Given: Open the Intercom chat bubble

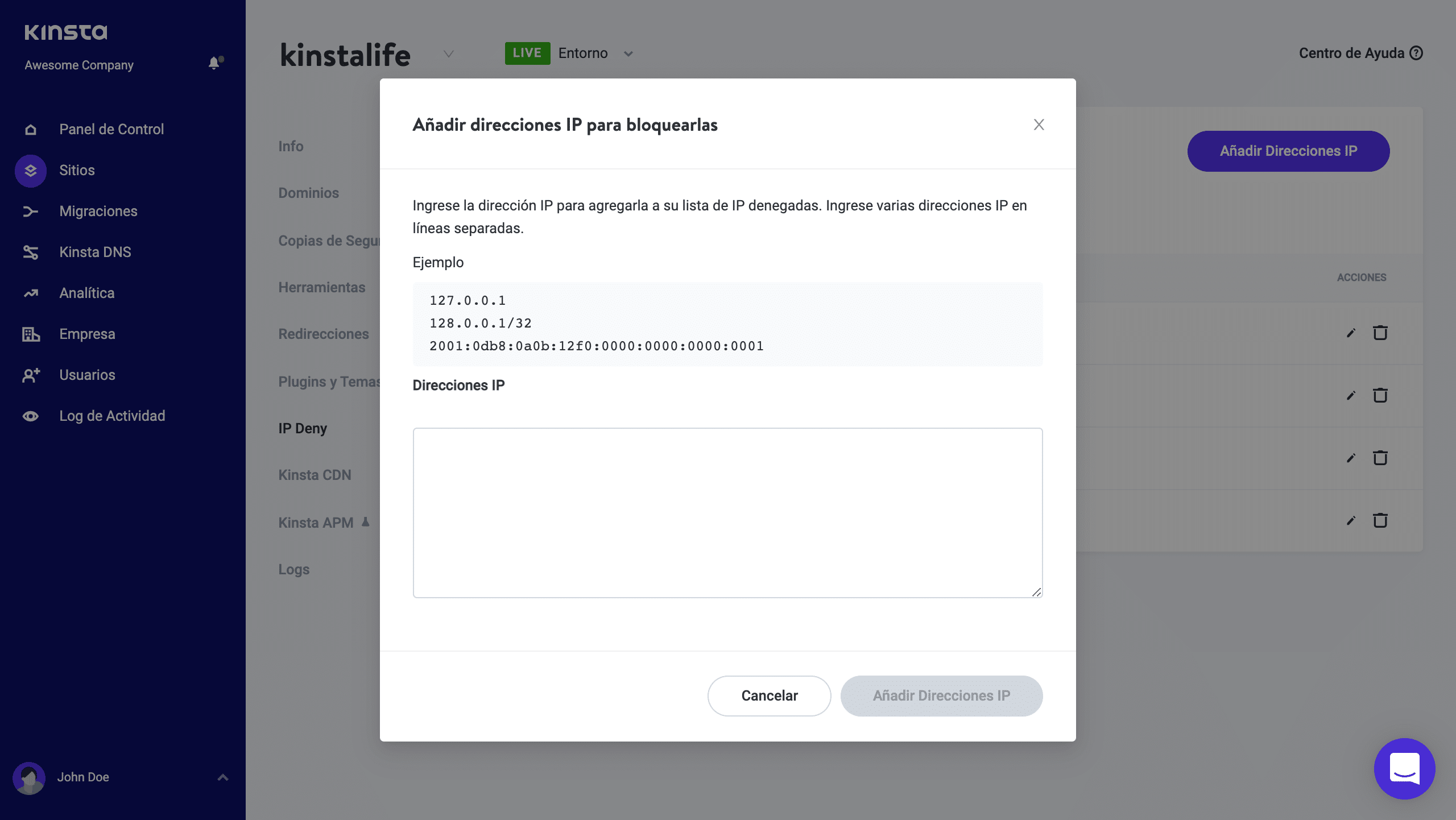Looking at the screenshot, I should (x=1404, y=768).
